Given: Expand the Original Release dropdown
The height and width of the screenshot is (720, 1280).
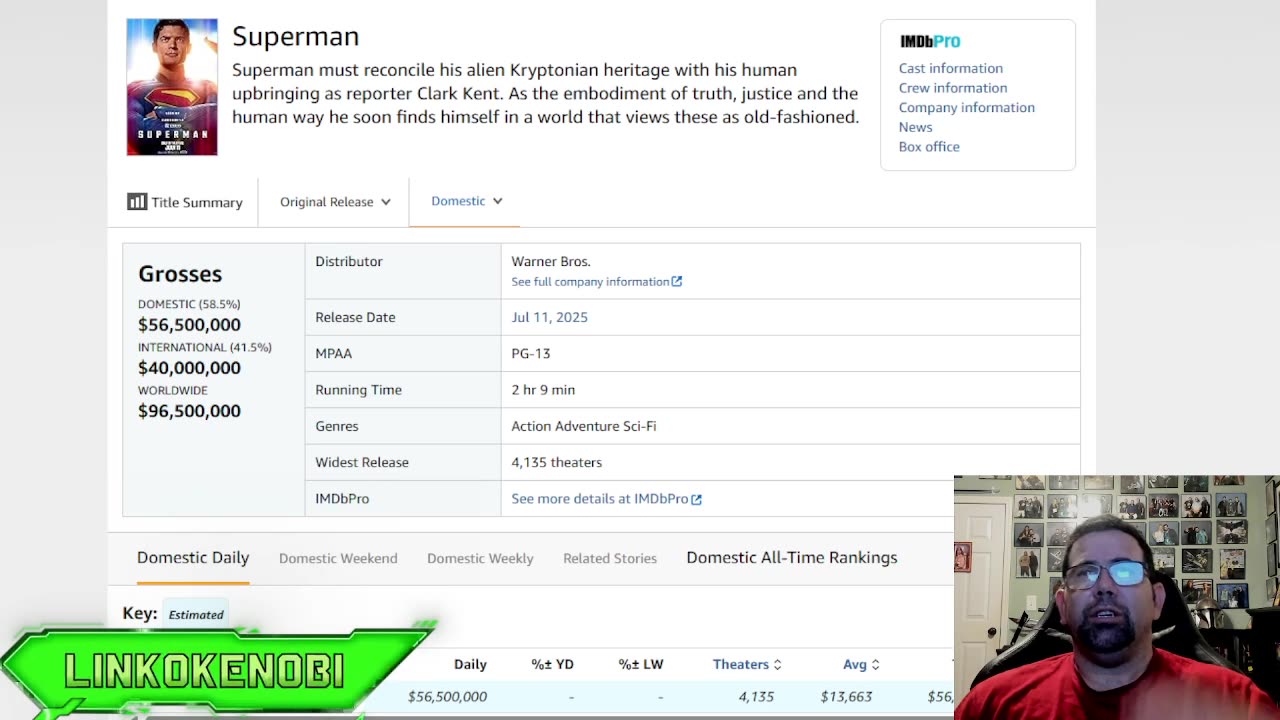Looking at the screenshot, I should click(x=335, y=202).
